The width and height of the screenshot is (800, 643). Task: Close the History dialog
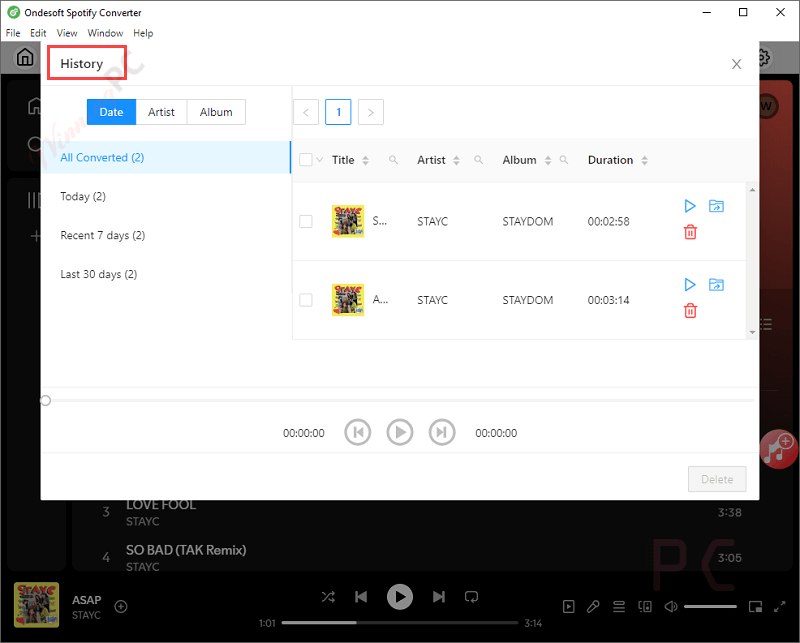[736, 64]
